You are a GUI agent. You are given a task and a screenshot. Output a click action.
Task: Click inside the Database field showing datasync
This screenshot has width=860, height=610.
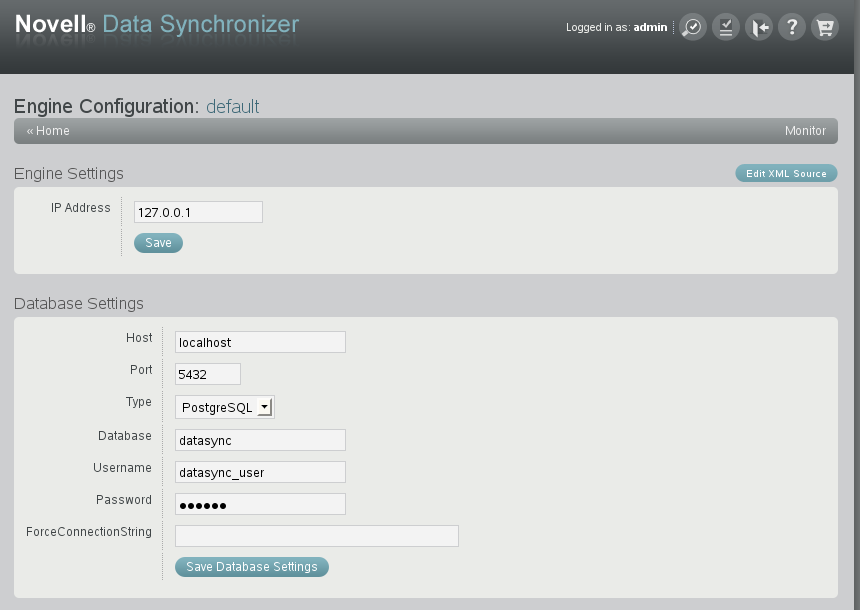[260, 439]
